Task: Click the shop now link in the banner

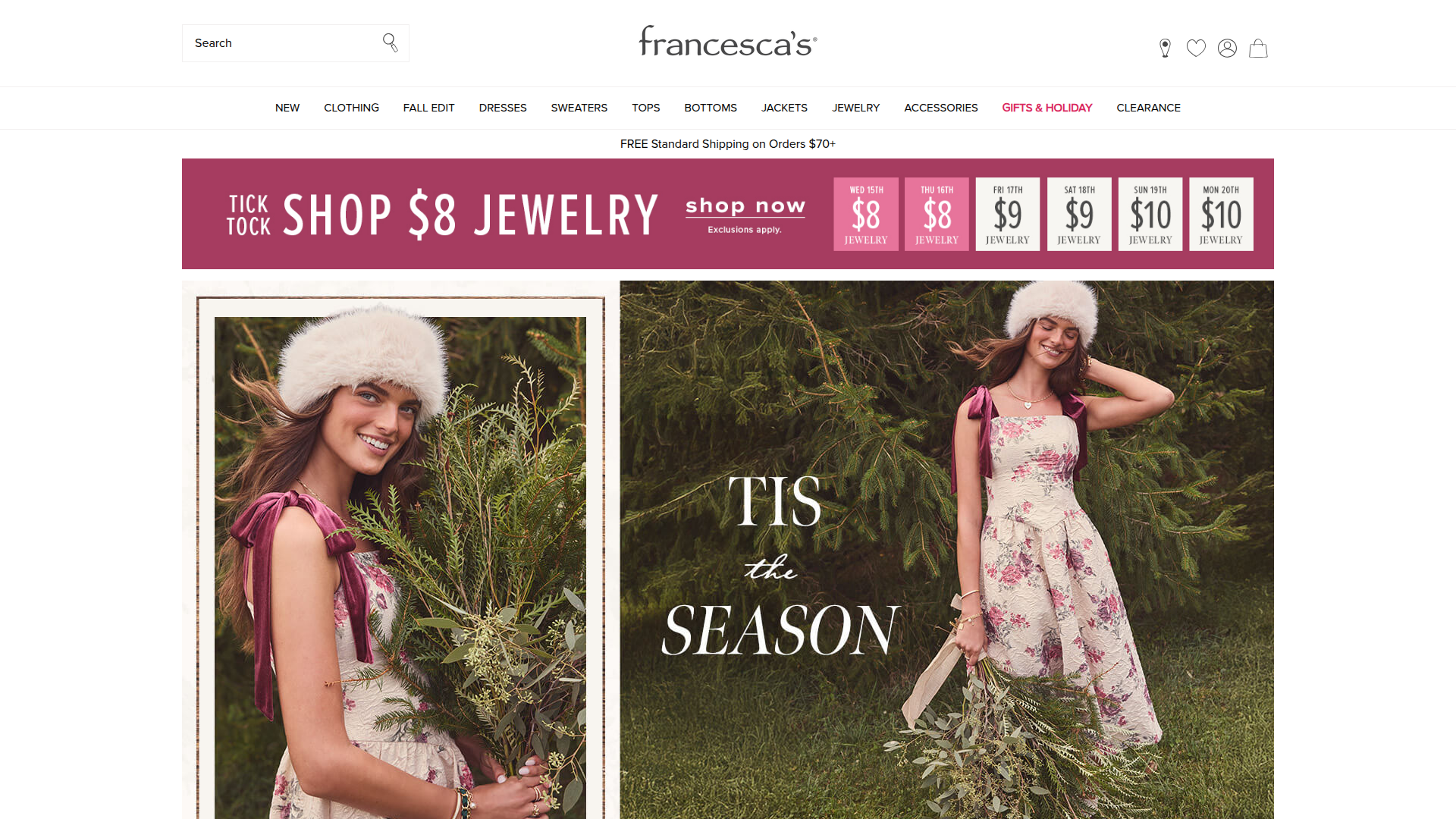Action: [x=745, y=206]
